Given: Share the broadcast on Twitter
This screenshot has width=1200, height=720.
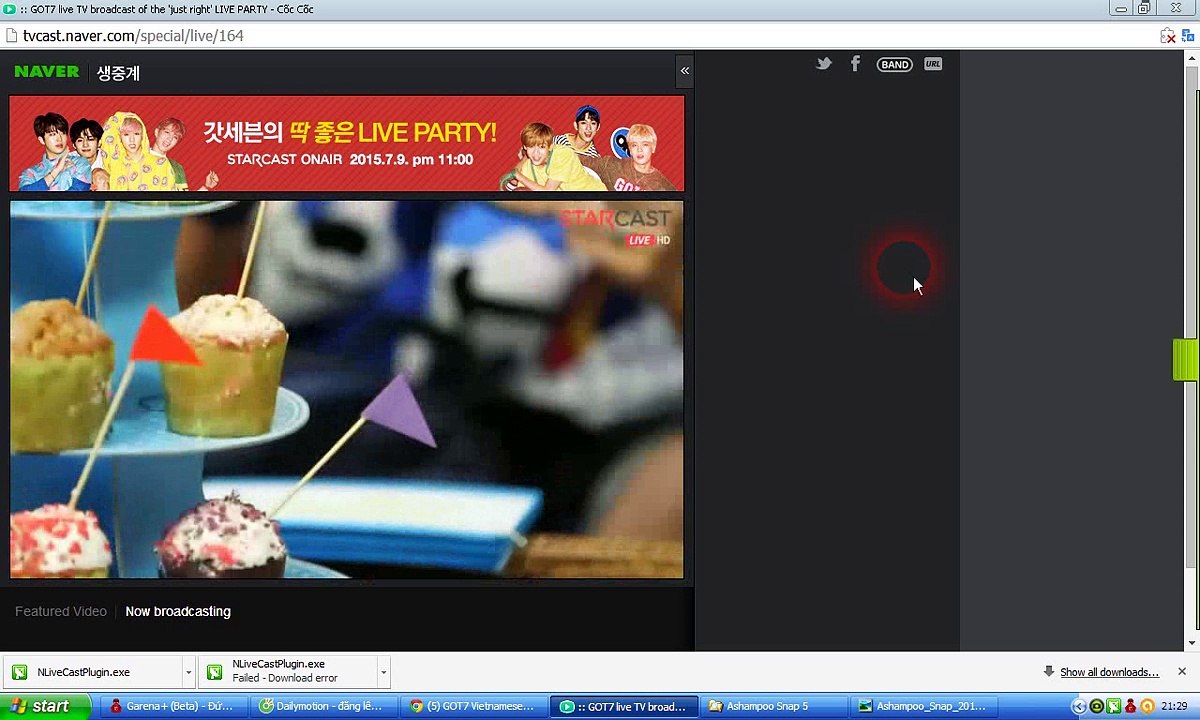Looking at the screenshot, I should coord(824,64).
